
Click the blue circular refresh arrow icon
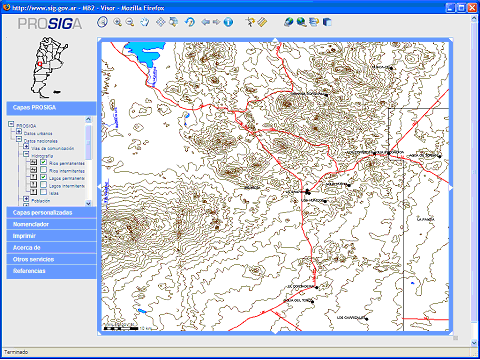tap(190, 22)
